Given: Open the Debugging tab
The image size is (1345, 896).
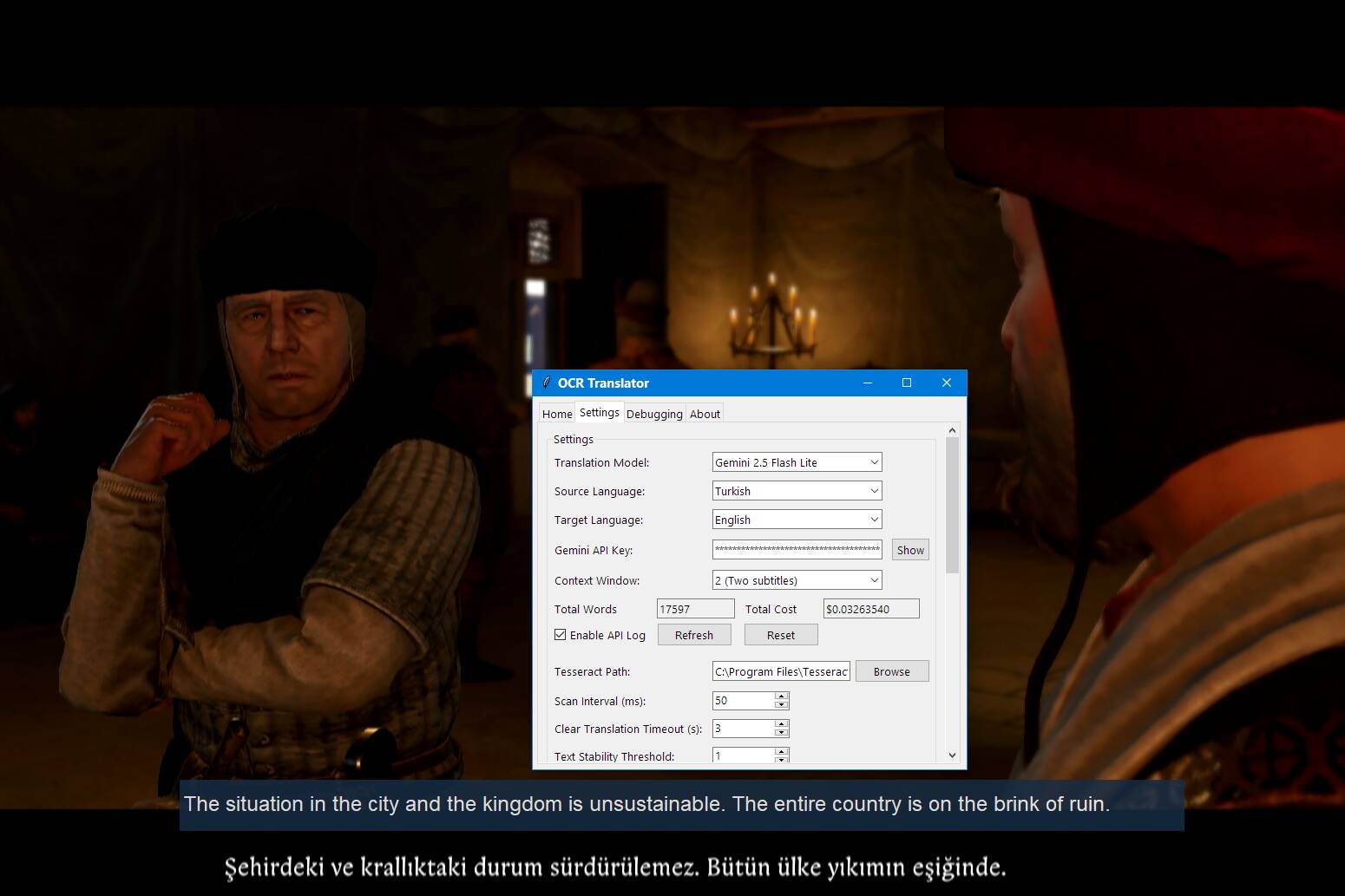Looking at the screenshot, I should pyautogui.click(x=654, y=414).
